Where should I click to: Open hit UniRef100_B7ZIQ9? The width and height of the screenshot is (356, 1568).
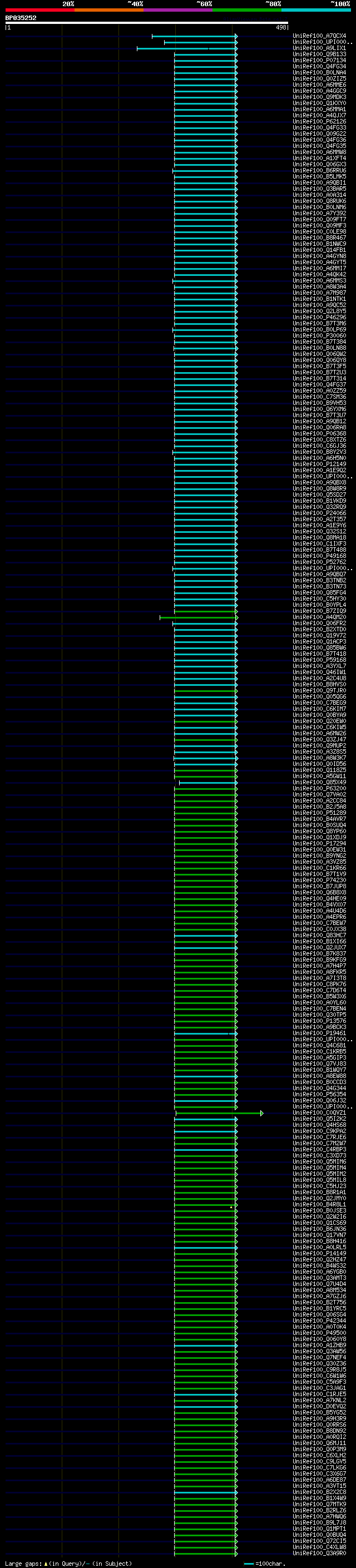[319, 611]
